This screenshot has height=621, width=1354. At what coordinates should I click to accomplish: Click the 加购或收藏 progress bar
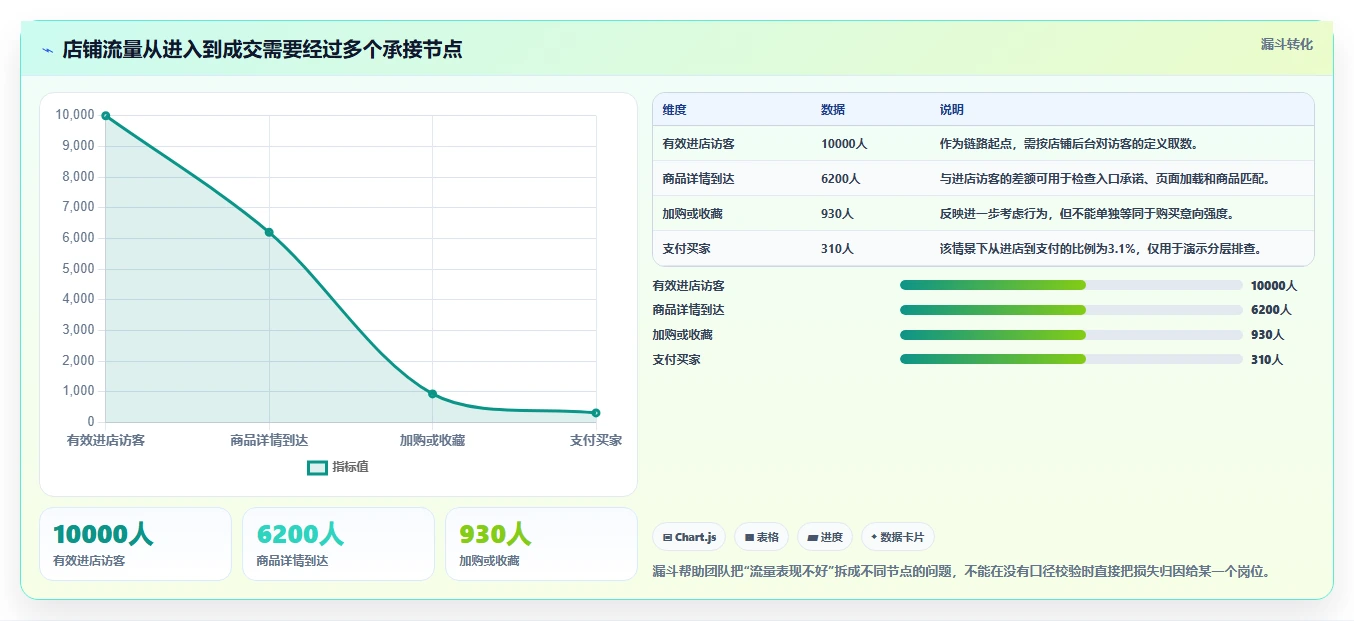click(x=1071, y=335)
